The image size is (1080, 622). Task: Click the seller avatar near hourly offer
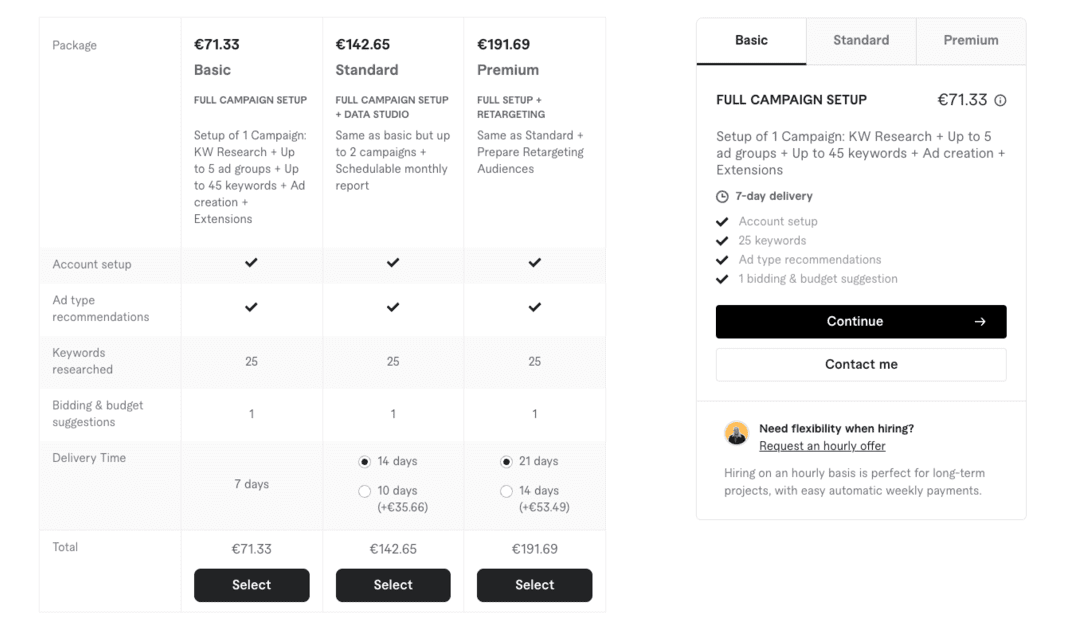click(x=737, y=434)
